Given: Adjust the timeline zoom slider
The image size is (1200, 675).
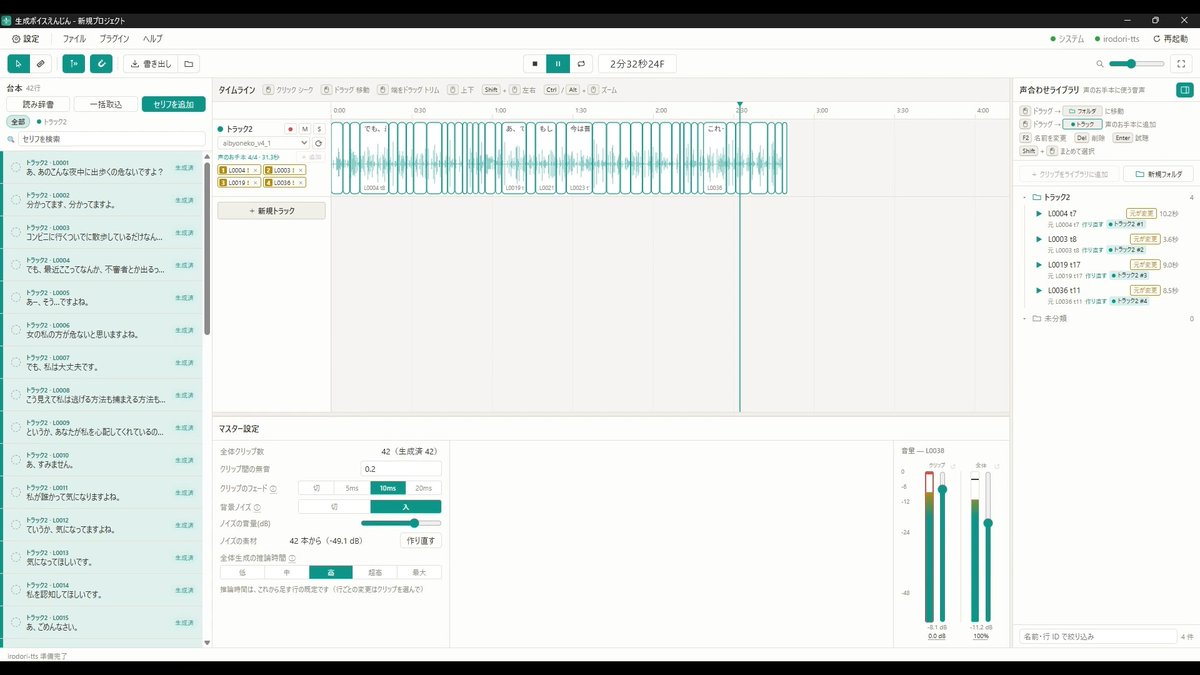Looking at the screenshot, I should pyautogui.click(x=1136, y=64).
